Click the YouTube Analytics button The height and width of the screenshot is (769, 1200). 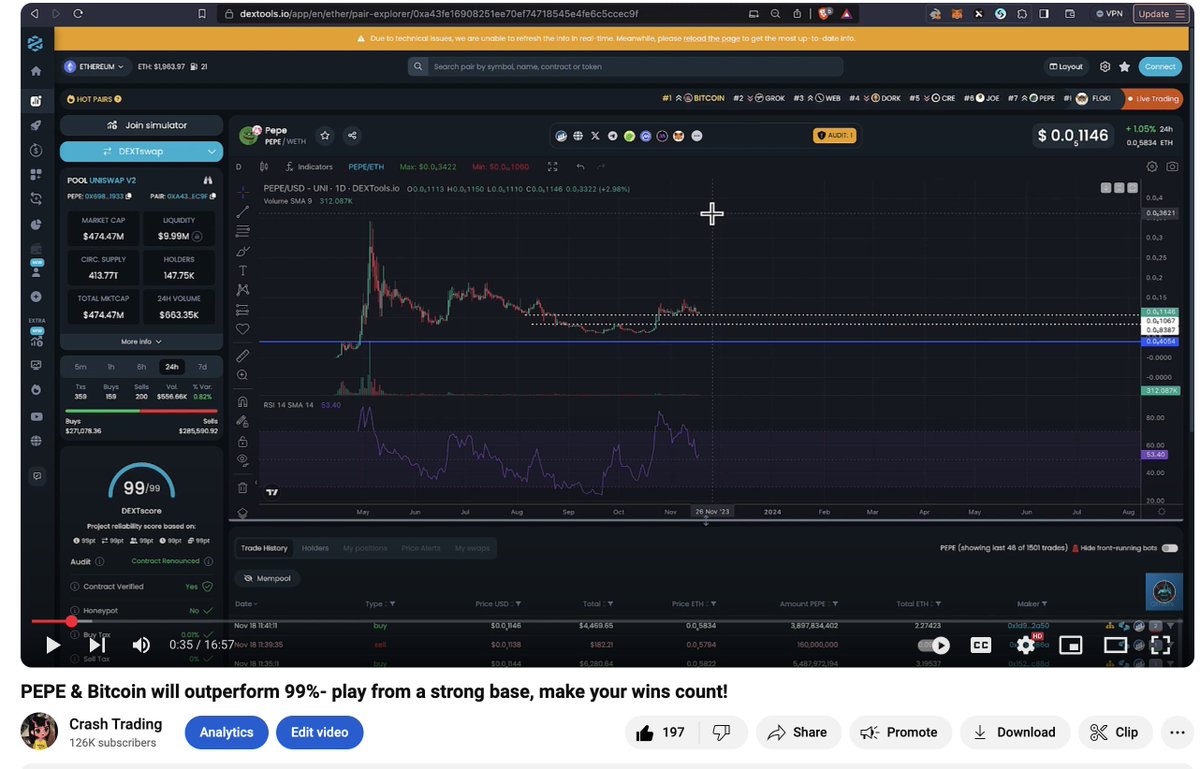227,732
